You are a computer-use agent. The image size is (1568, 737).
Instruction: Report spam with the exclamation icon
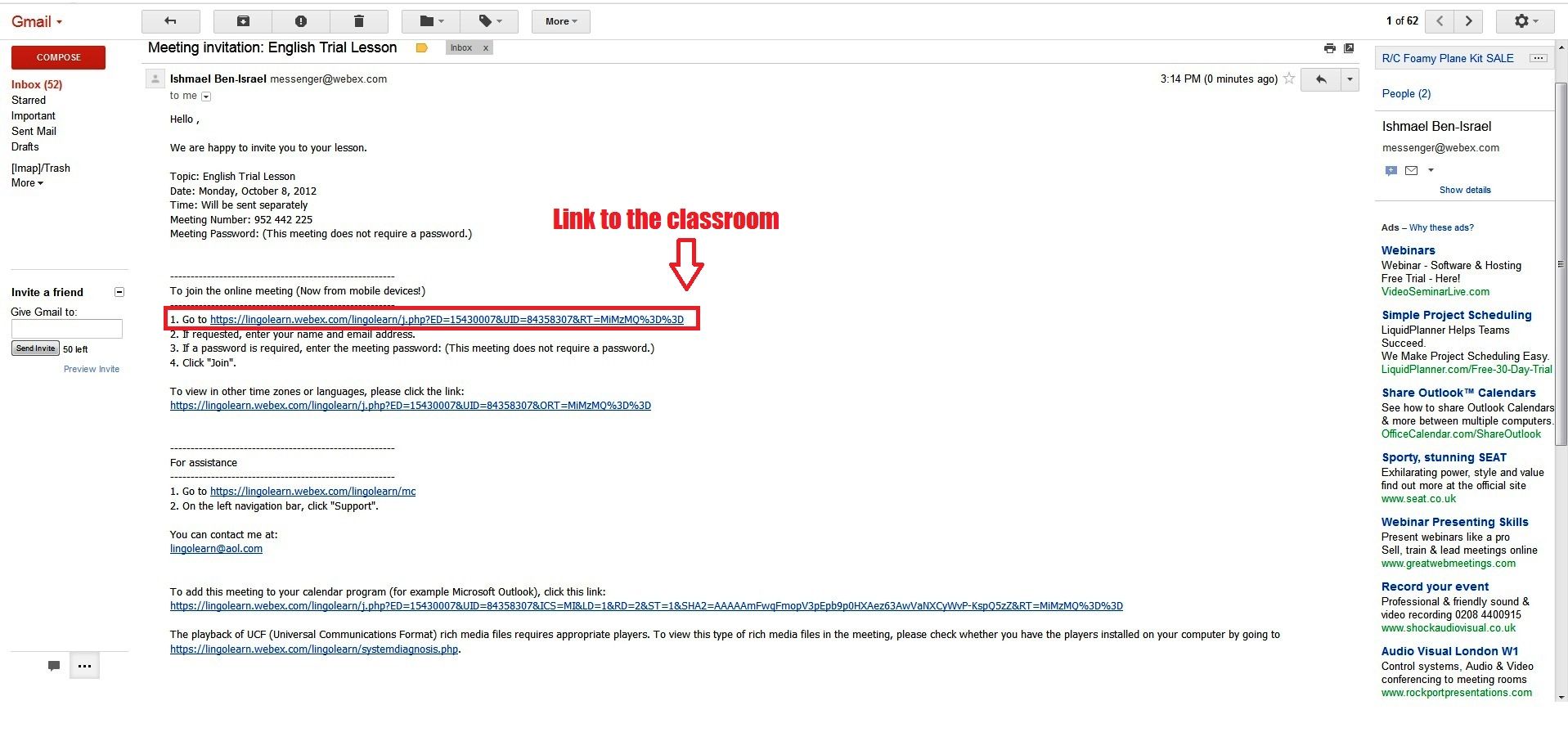coord(301,21)
